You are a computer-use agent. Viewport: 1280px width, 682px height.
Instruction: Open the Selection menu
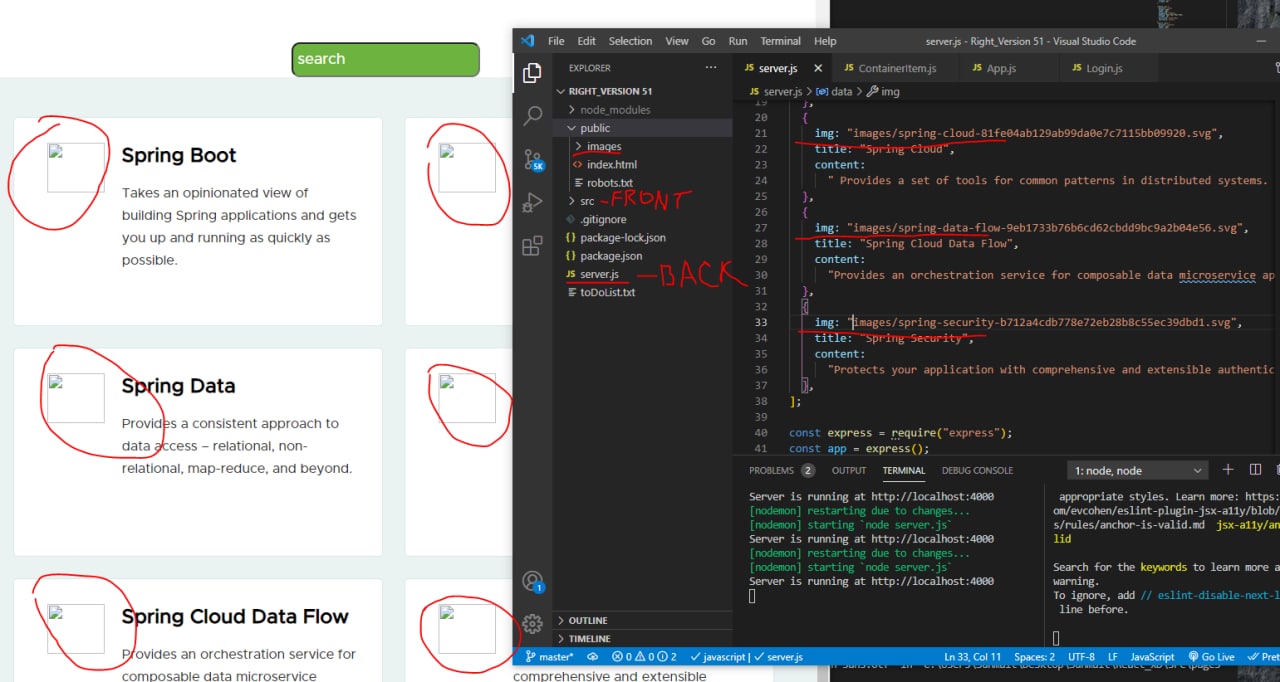point(630,41)
